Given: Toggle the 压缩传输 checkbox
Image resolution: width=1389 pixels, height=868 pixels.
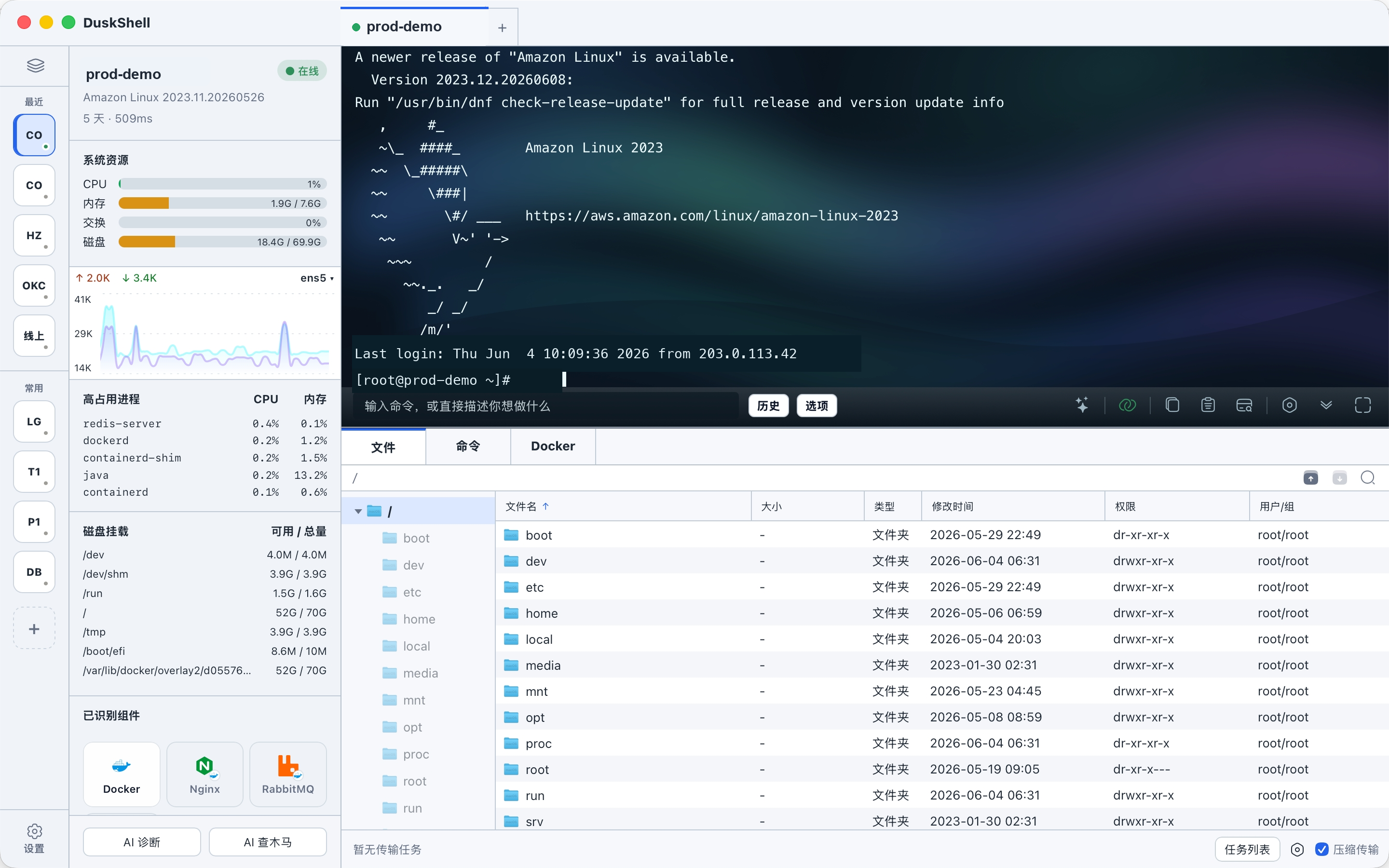Looking at the screenshot, I should [1322, 850].
